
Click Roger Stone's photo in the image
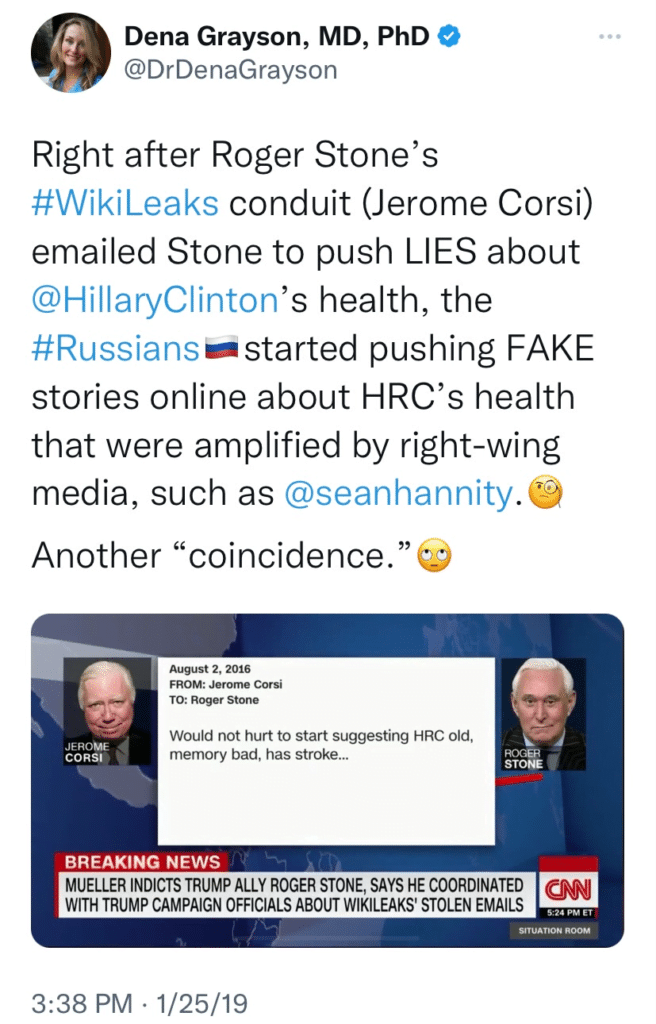(543, 712)
